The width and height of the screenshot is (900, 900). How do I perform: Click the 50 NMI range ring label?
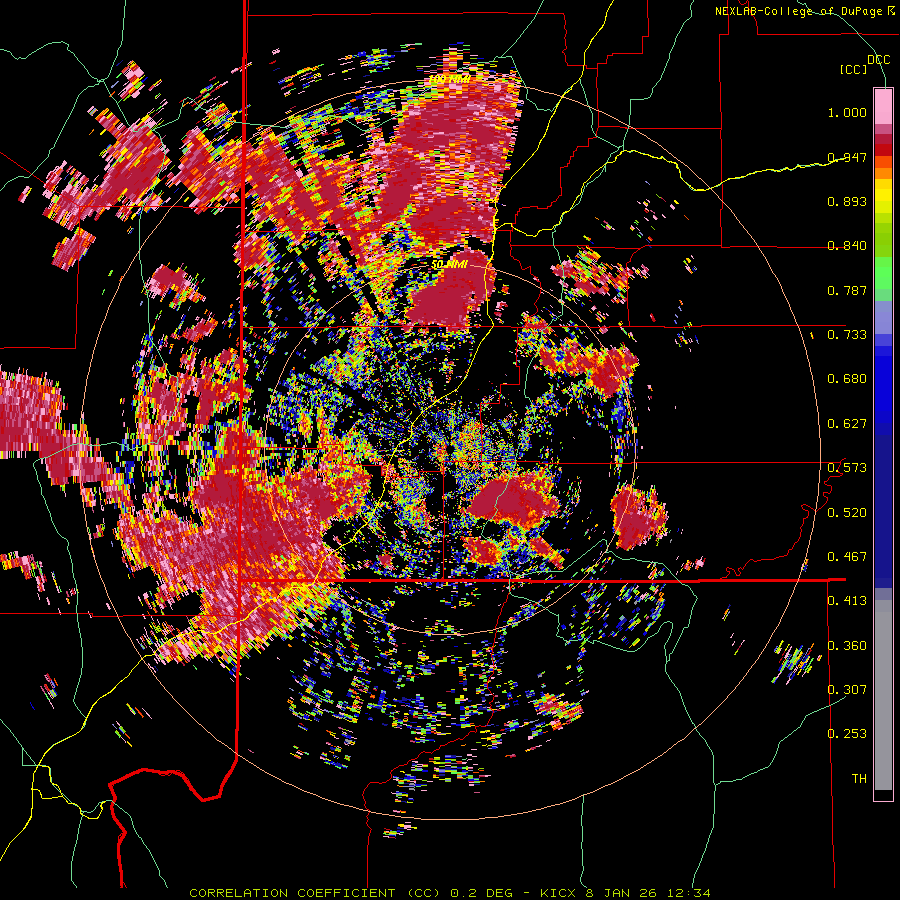(x=450, y=265)
